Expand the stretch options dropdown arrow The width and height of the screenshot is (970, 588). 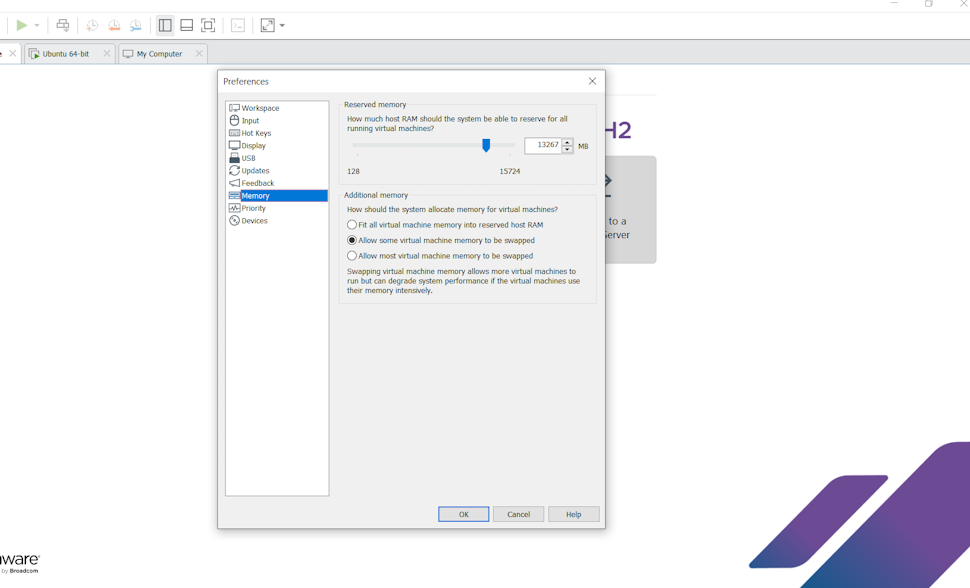coord(282,25)
